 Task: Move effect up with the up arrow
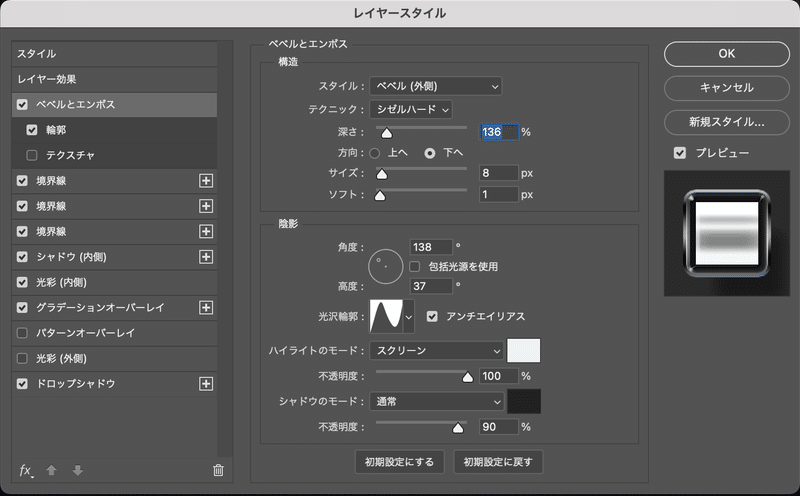(51, 470)
